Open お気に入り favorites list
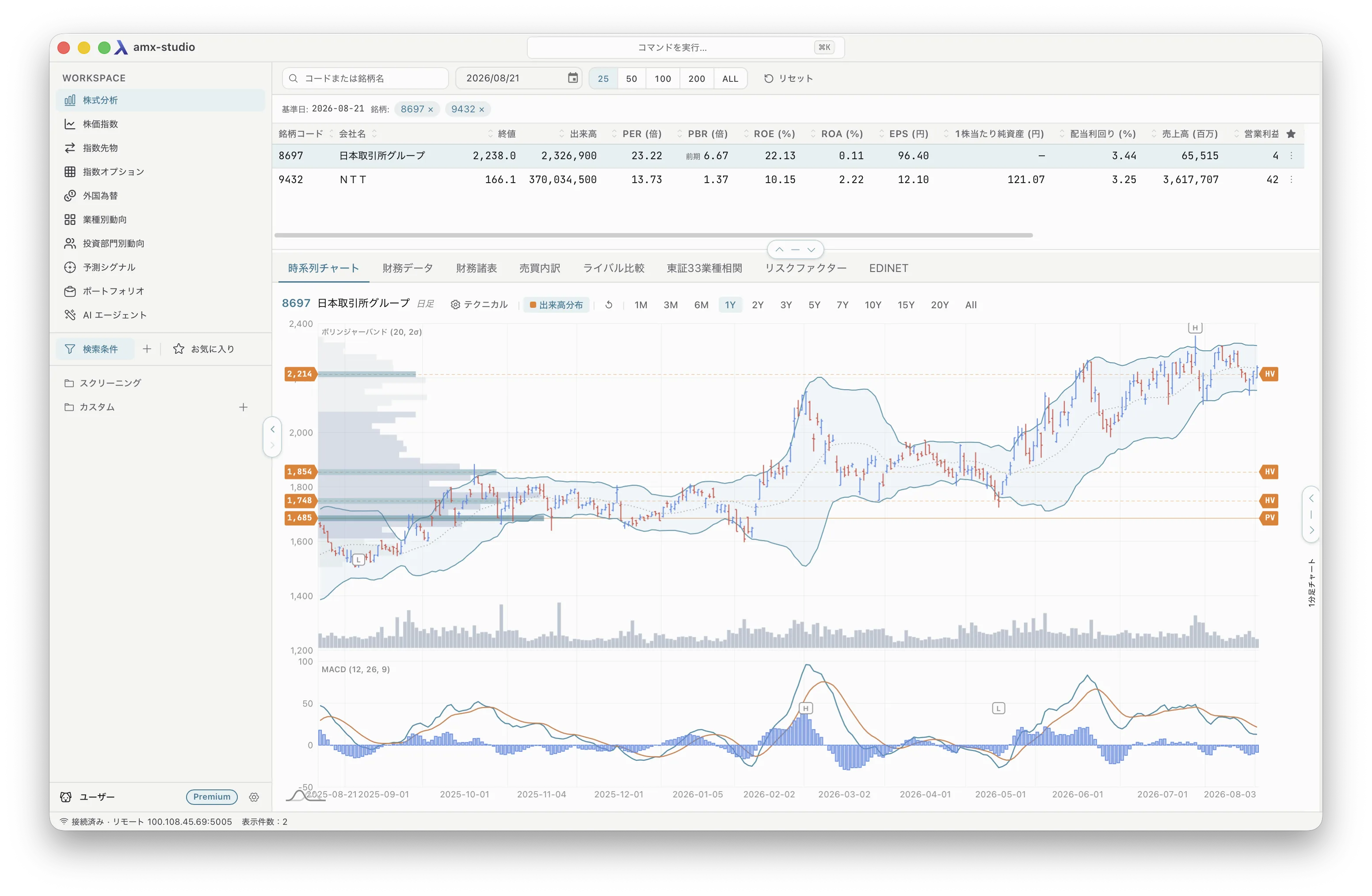1372x896 pixels. point(203,349)
